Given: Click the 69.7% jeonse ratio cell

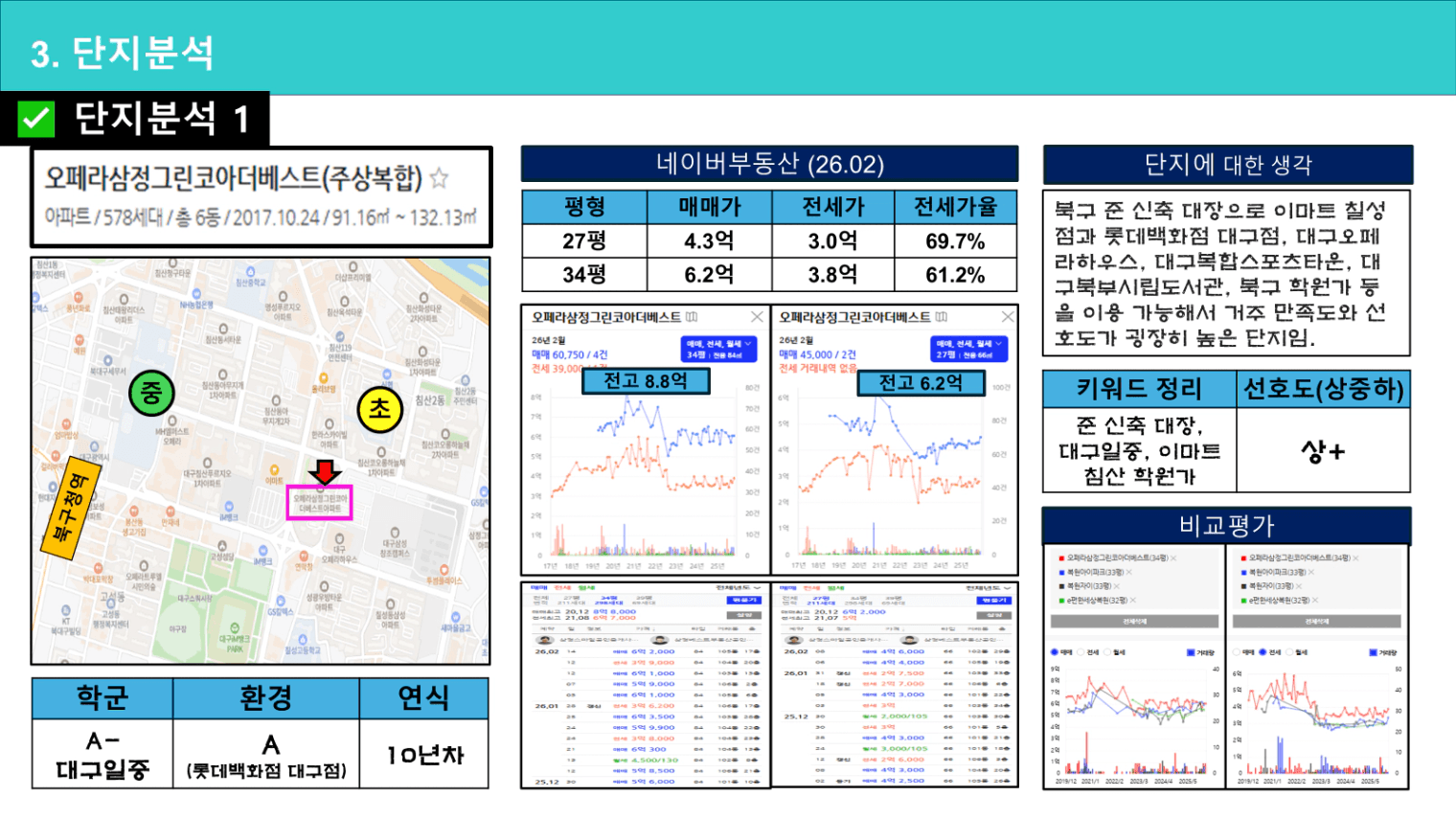Looking at the screenshot, I should [x=955, y=240].
